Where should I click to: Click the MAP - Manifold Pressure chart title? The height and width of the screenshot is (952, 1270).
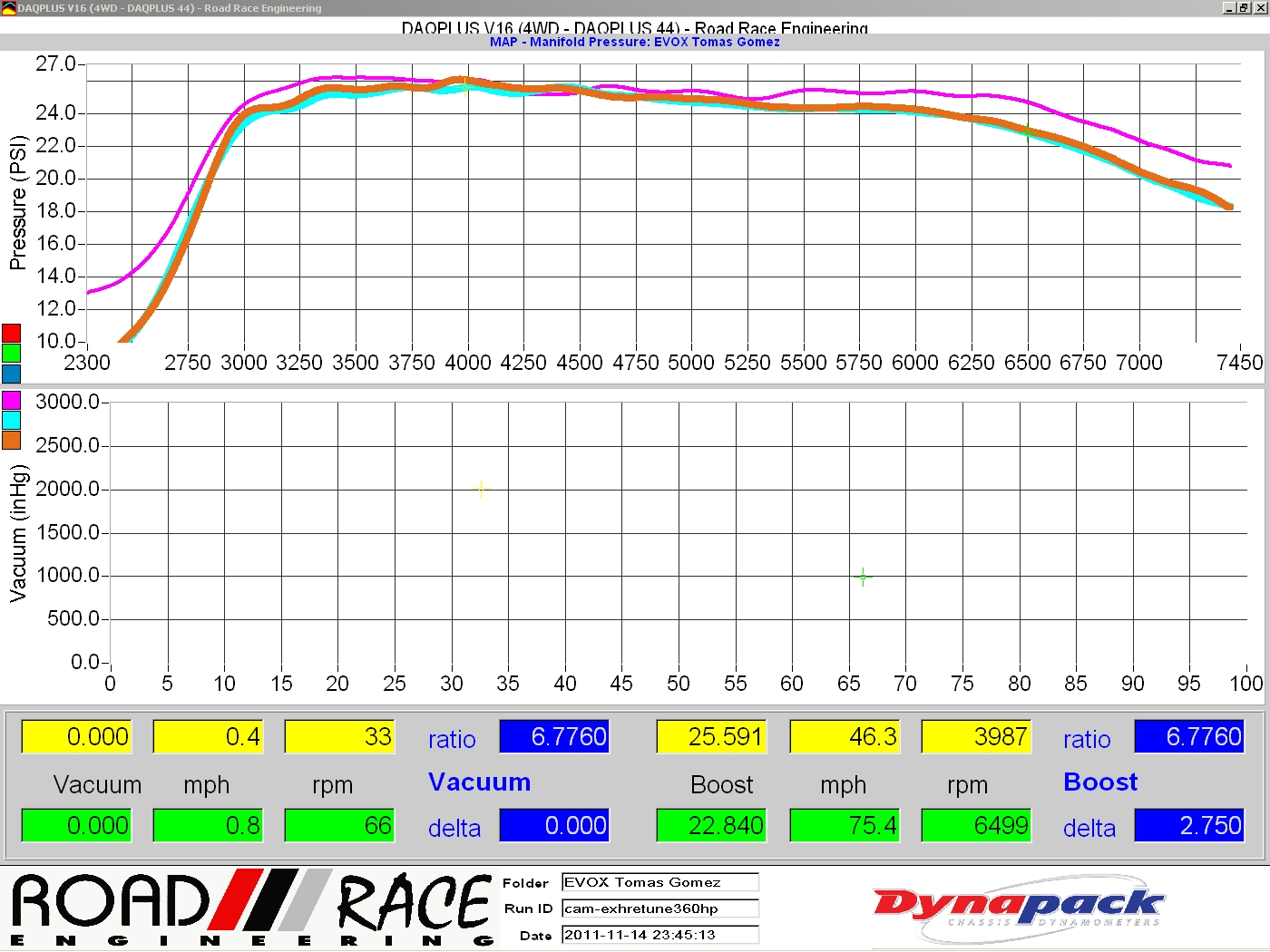[635, 42]
